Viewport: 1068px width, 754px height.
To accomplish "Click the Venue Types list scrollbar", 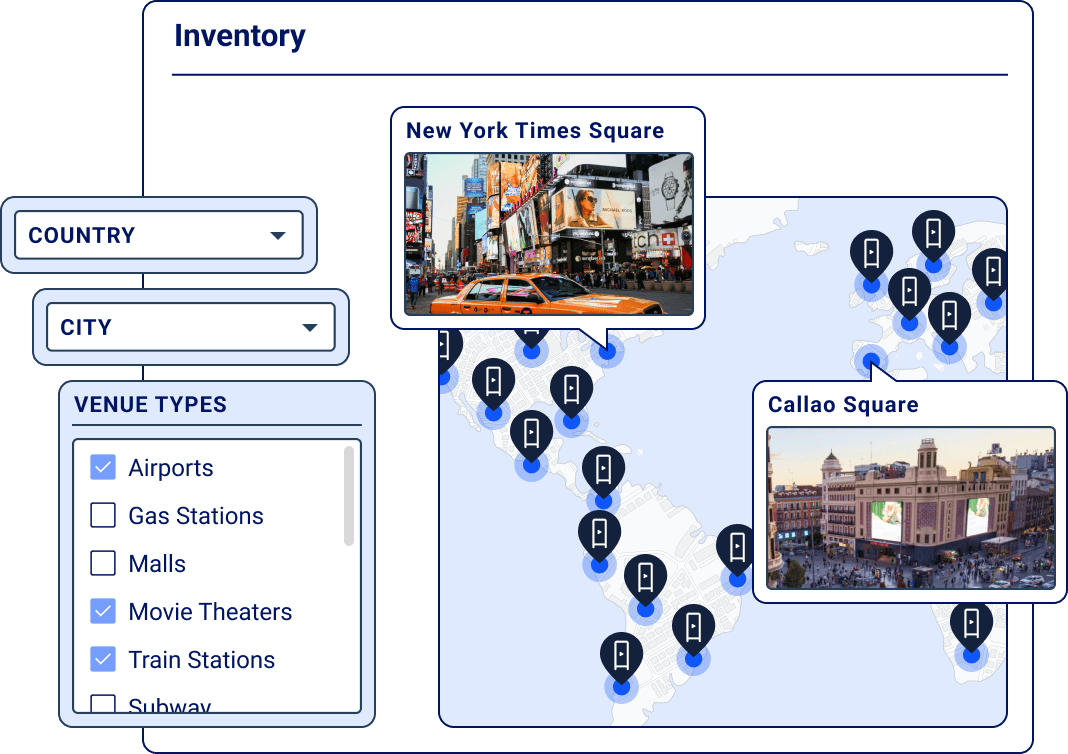I will click(x=349, y=496).
